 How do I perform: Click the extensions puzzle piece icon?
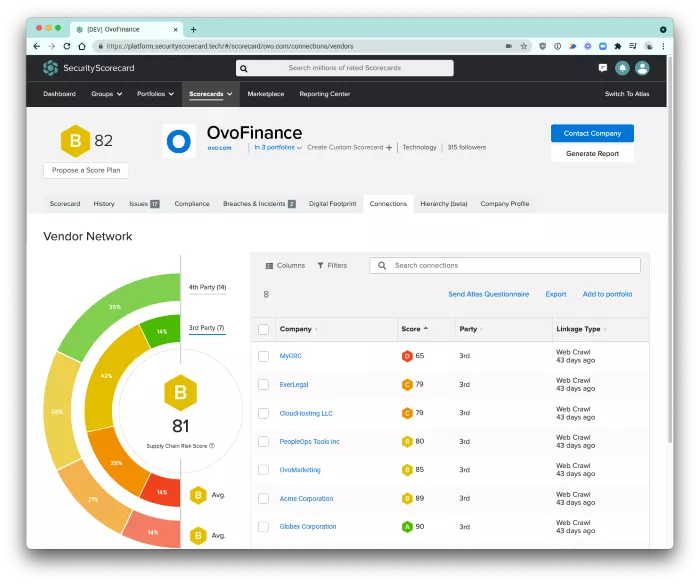(618, 46)
